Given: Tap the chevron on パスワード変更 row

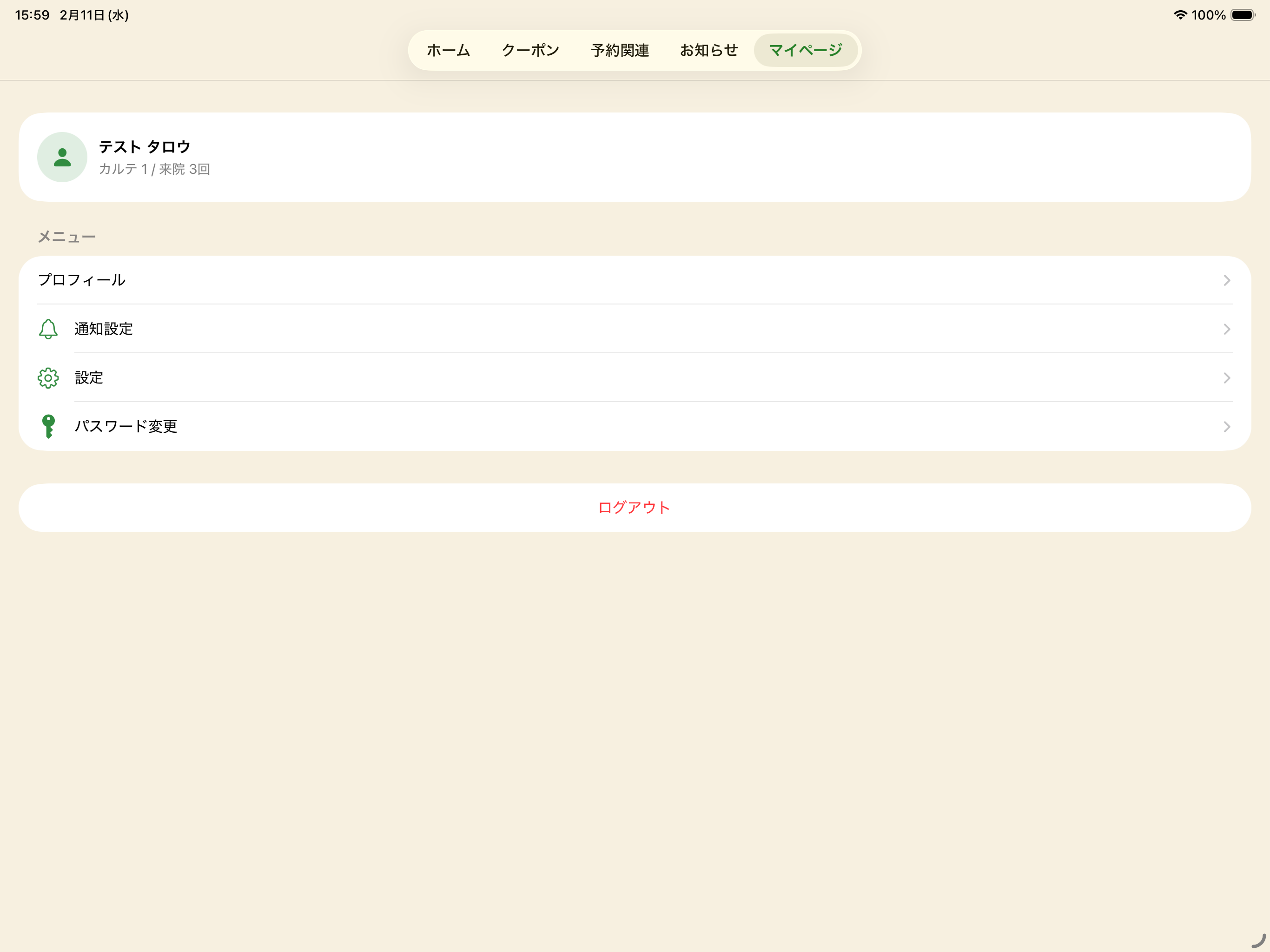Looking at the screenshot, I should tap(1226, 427).
